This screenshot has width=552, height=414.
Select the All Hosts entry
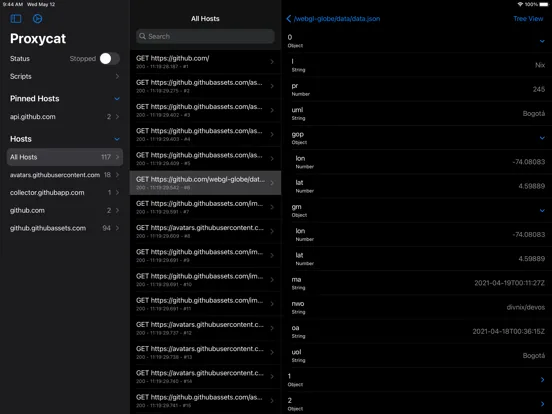point(65,157)
